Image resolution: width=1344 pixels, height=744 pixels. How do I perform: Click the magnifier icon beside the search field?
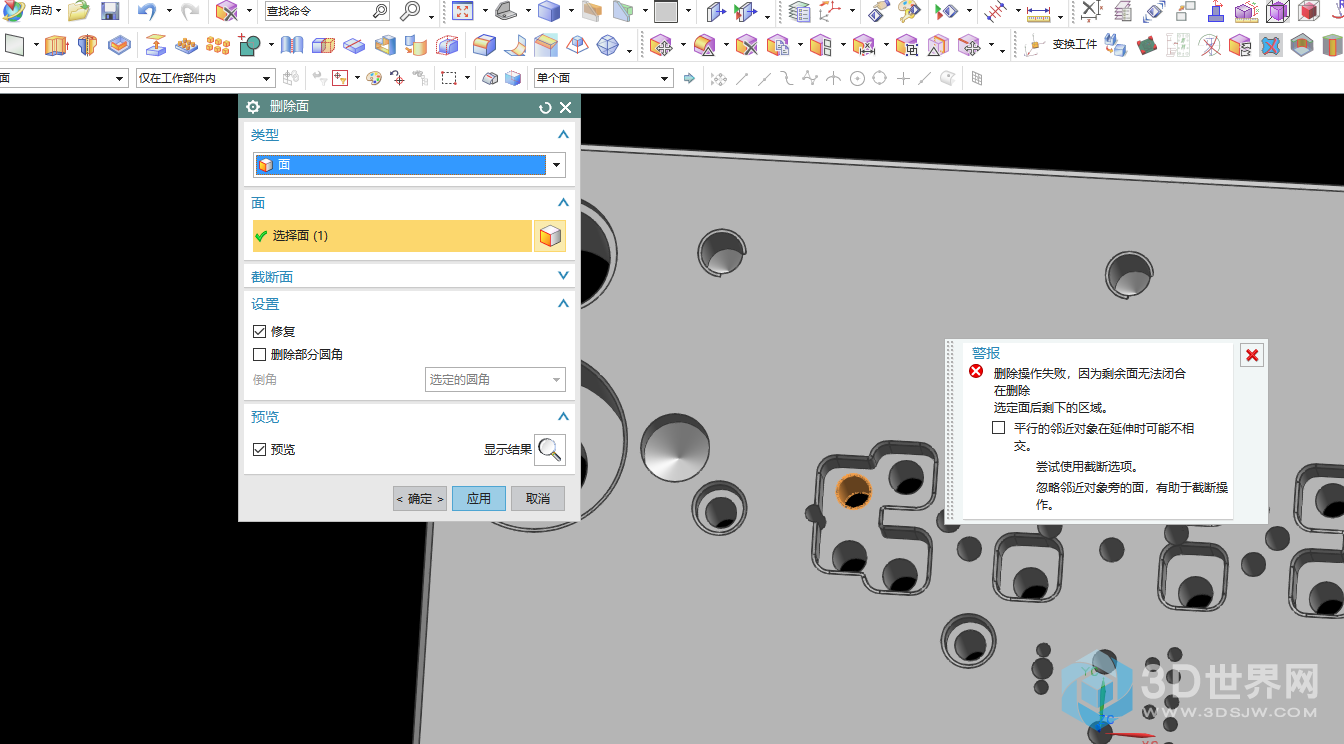[x=410, y=12]
